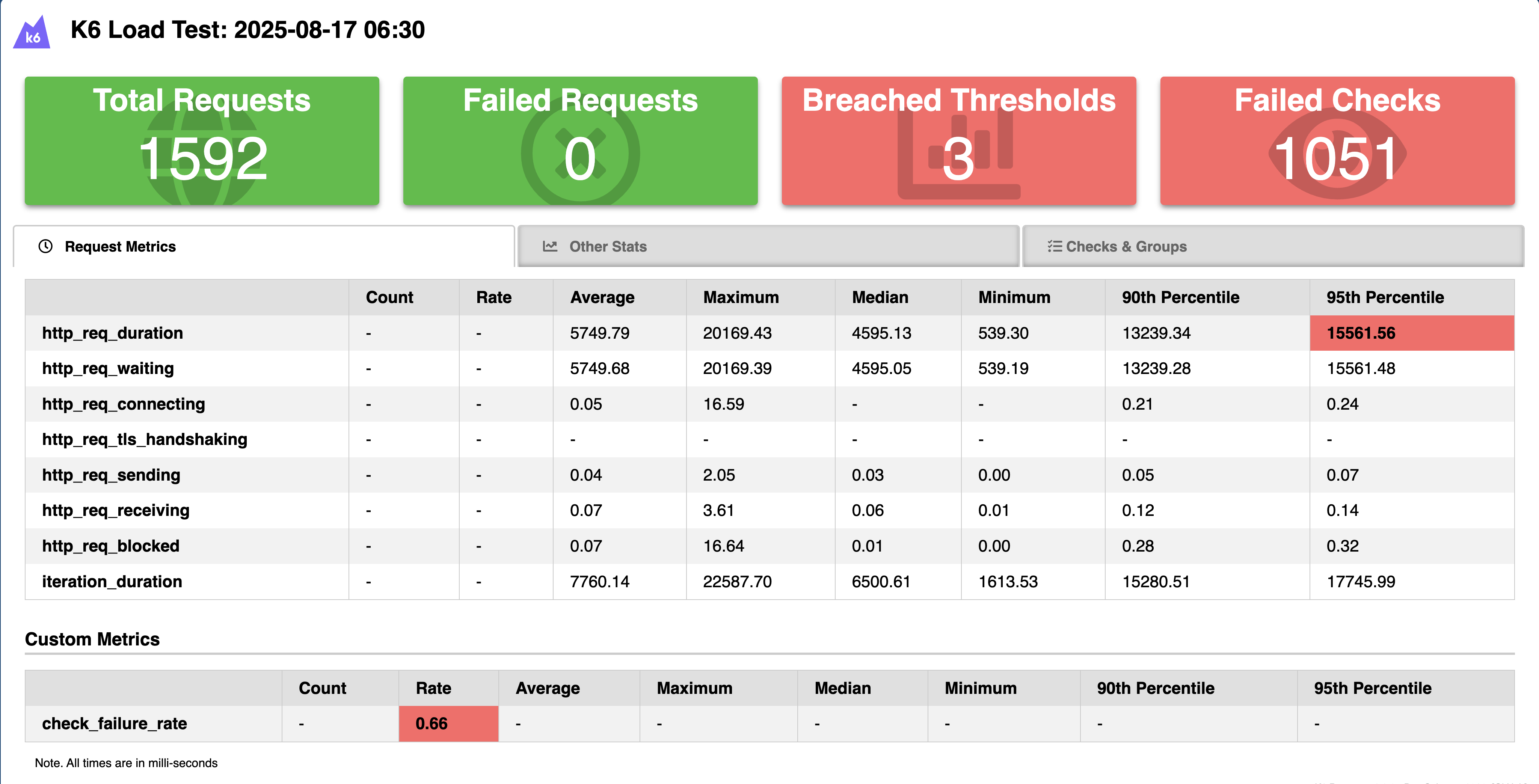
Task: Select the http_req_waiting row label
Action: [107, 368]
